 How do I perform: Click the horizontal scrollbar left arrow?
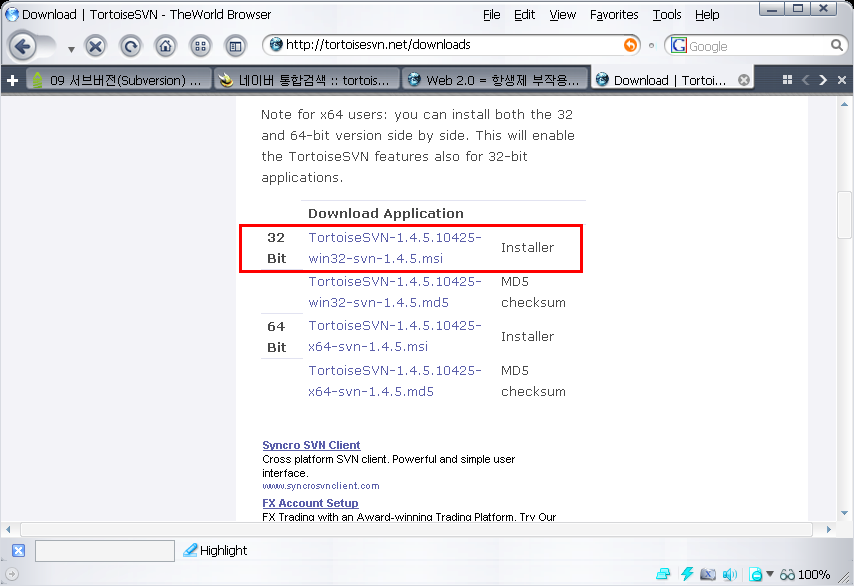click(8, 529)
